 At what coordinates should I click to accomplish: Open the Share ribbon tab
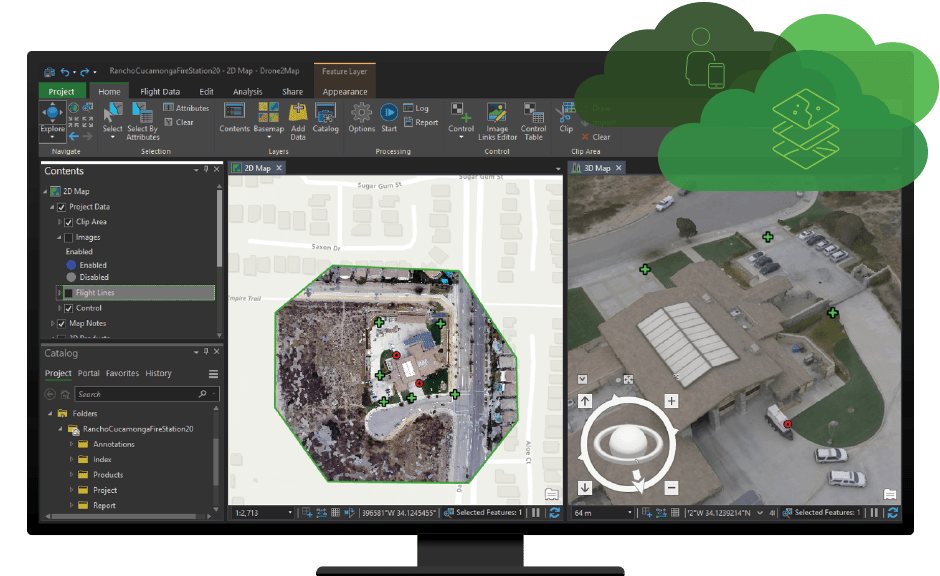[293, 91]
